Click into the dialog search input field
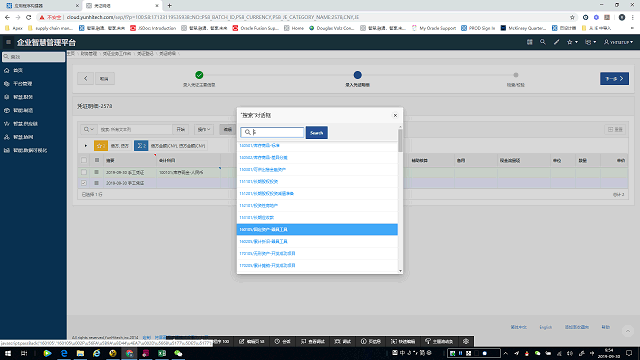The height and width of the screenshot is (360, 640). (x=272, y=132)
